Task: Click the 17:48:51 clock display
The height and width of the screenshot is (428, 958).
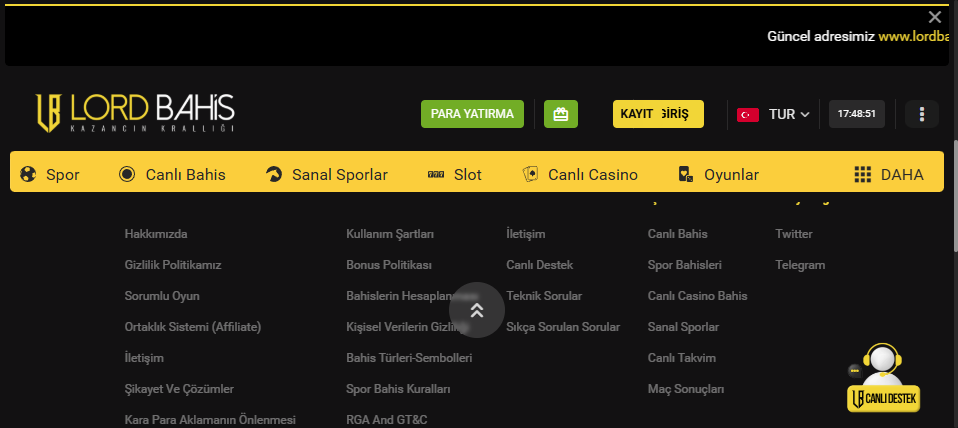Action: (856, 114)
